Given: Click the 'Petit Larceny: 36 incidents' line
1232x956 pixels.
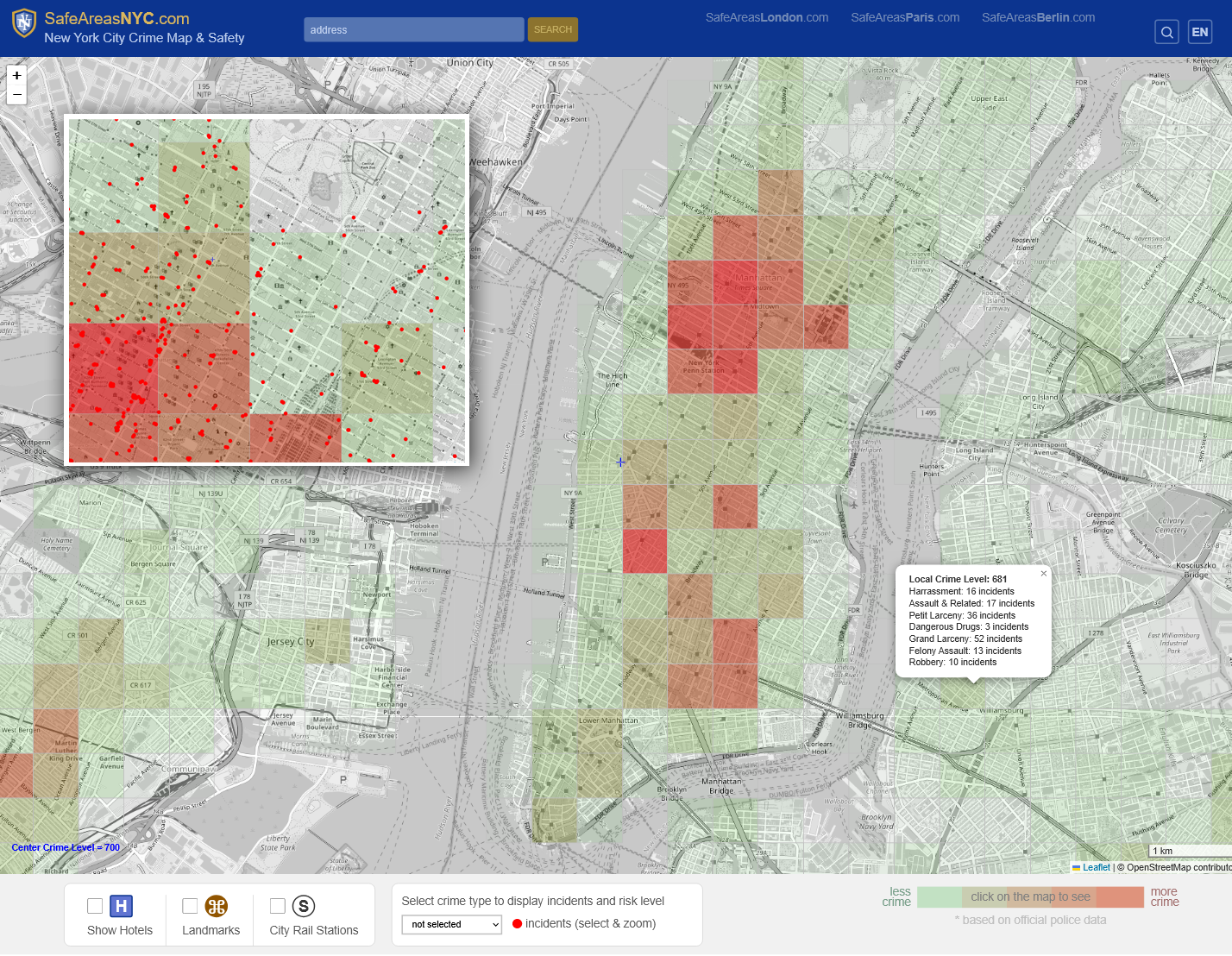Looking at the screenshot, I should pos(962,615).
